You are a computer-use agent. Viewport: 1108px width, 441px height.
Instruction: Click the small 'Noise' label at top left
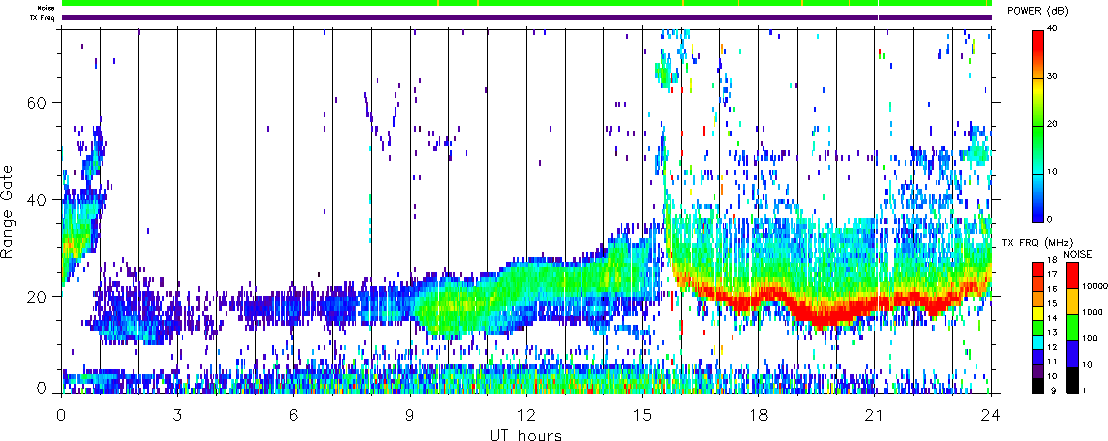pyautogui.click(x=47, y=8)
